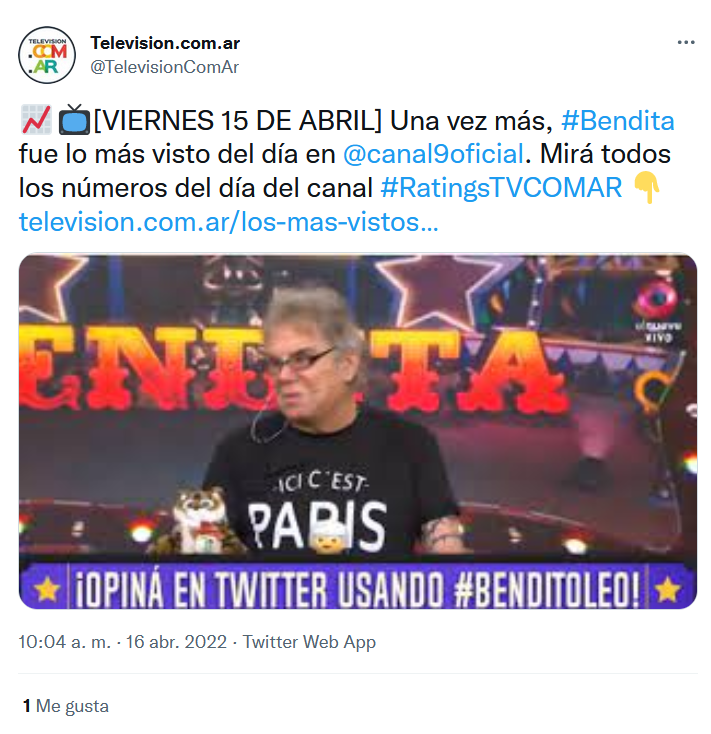Click the 10:04 a. m. timestamp
This screenshot has width=711, height=734.
(x=65, y=642)
